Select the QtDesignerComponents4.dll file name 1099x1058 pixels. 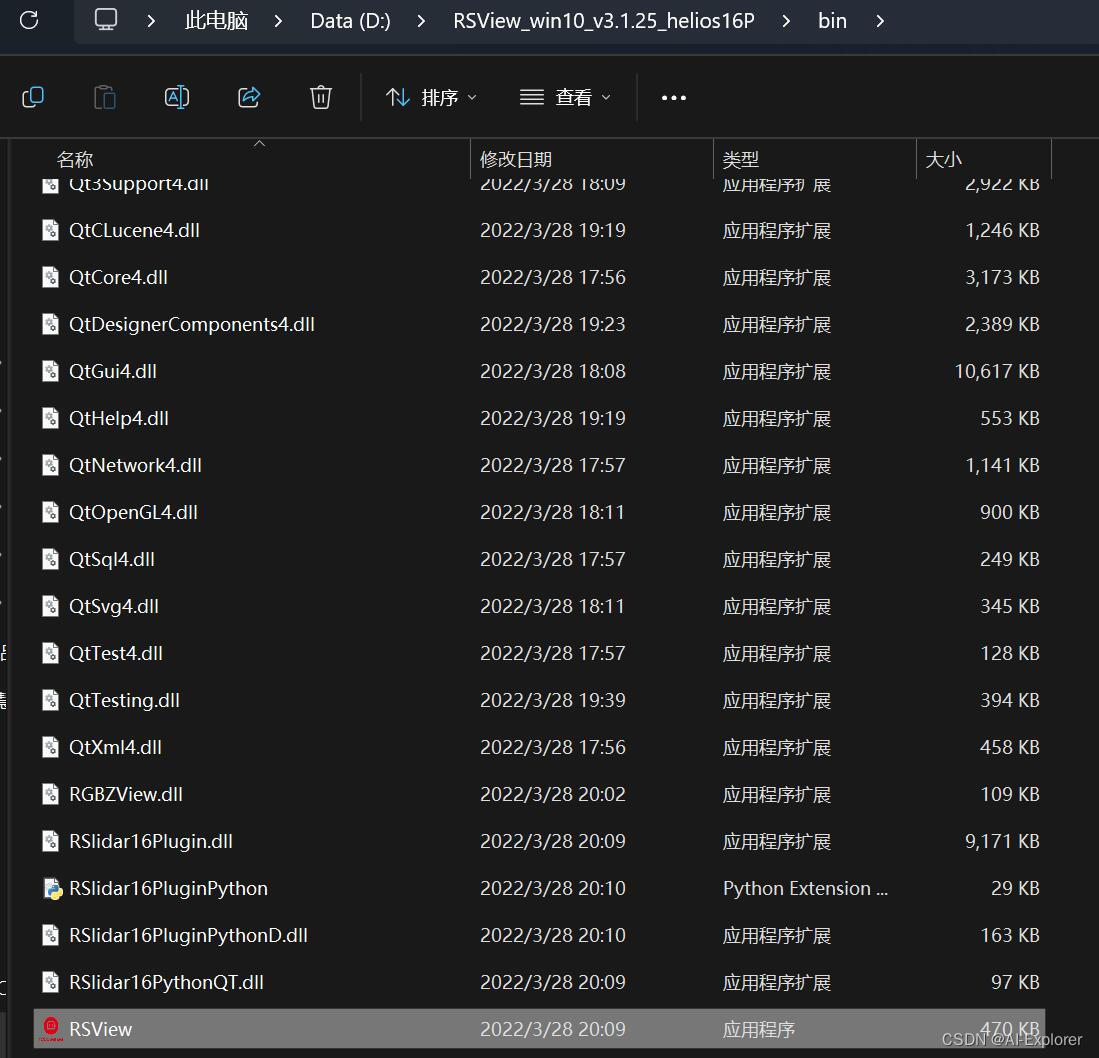[191, 324]
